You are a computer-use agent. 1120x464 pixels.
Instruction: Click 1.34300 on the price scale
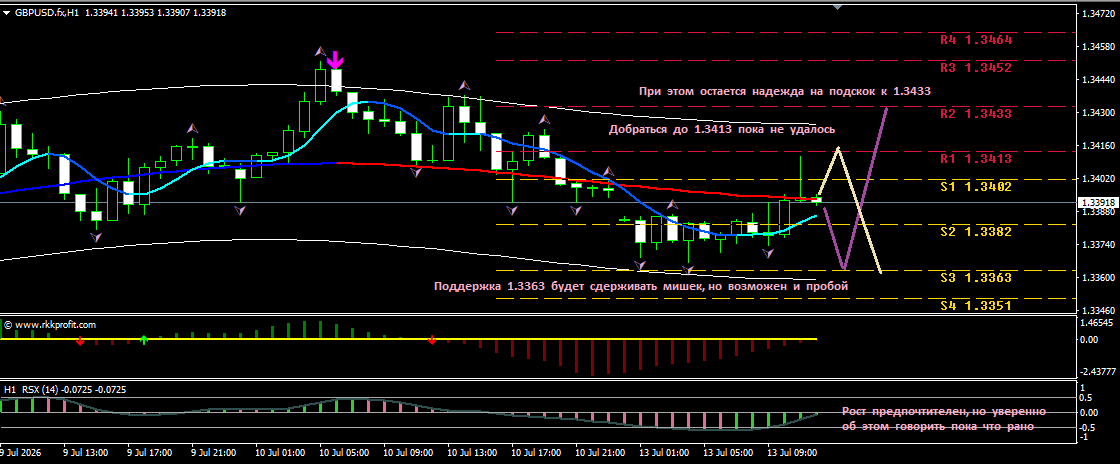pyautogui.click(x=1099, y=113)
